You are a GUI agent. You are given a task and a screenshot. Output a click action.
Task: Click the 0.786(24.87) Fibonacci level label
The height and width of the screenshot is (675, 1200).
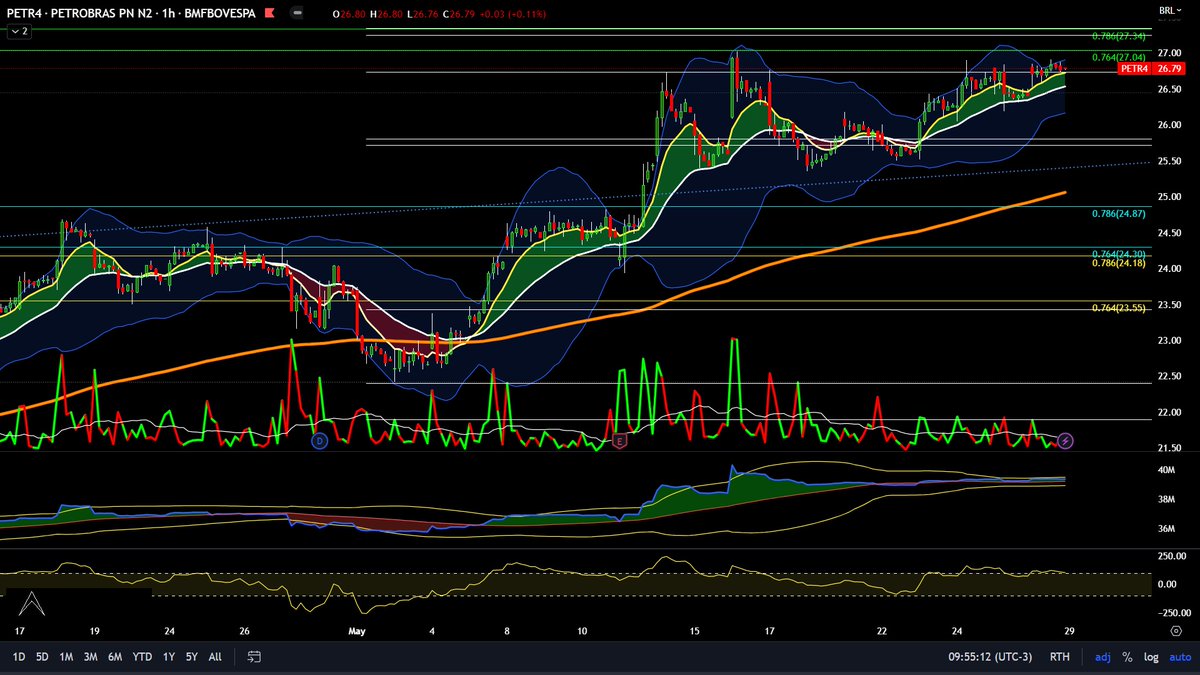1120,213
